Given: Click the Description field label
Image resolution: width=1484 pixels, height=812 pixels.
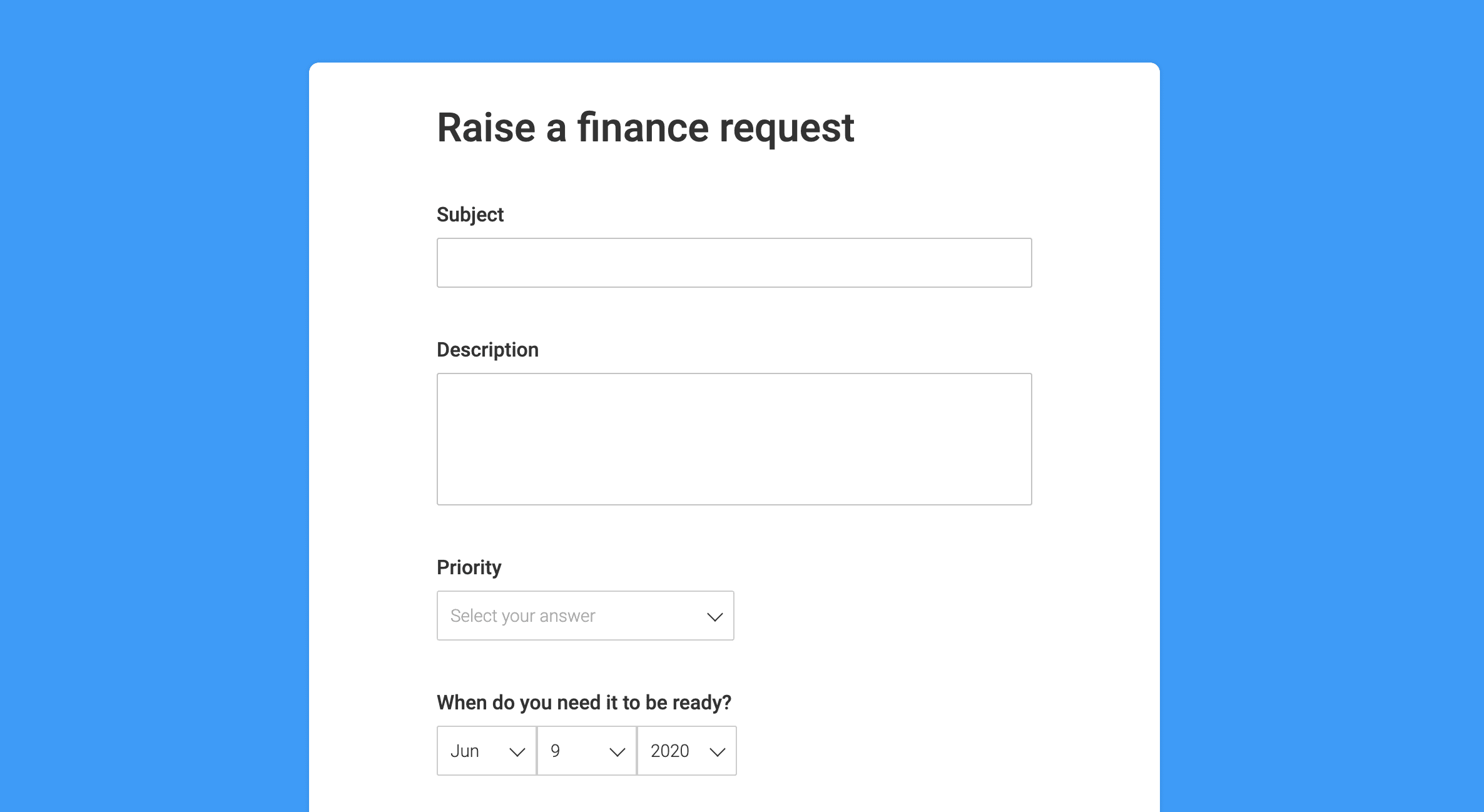Looking at the screenshot, I should point(487,349).
